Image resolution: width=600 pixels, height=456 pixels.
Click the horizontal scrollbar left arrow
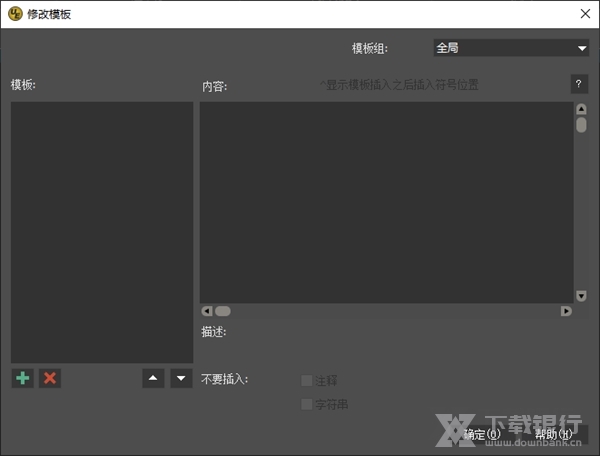click(207, 311)
